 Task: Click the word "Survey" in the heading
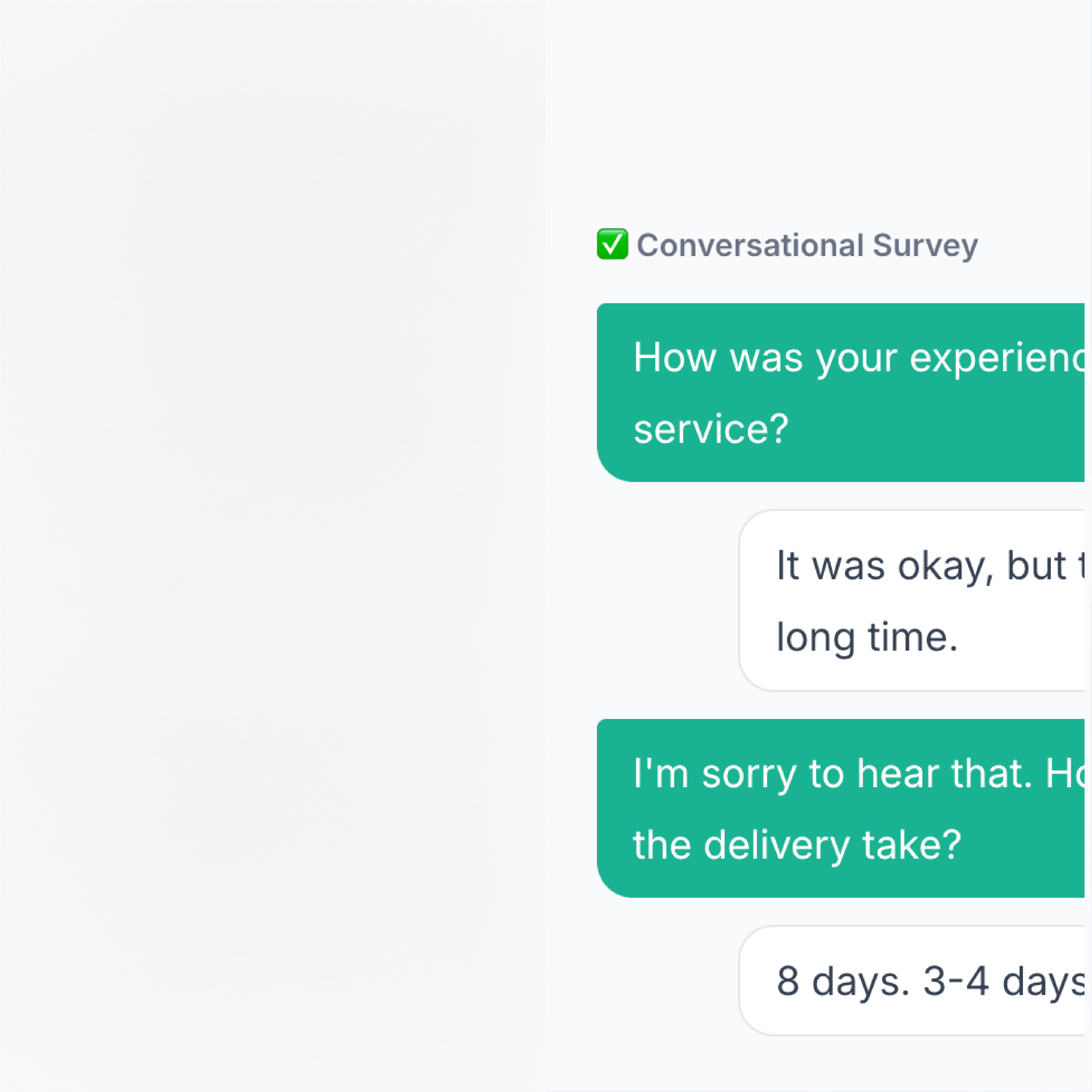coord(925,245)
